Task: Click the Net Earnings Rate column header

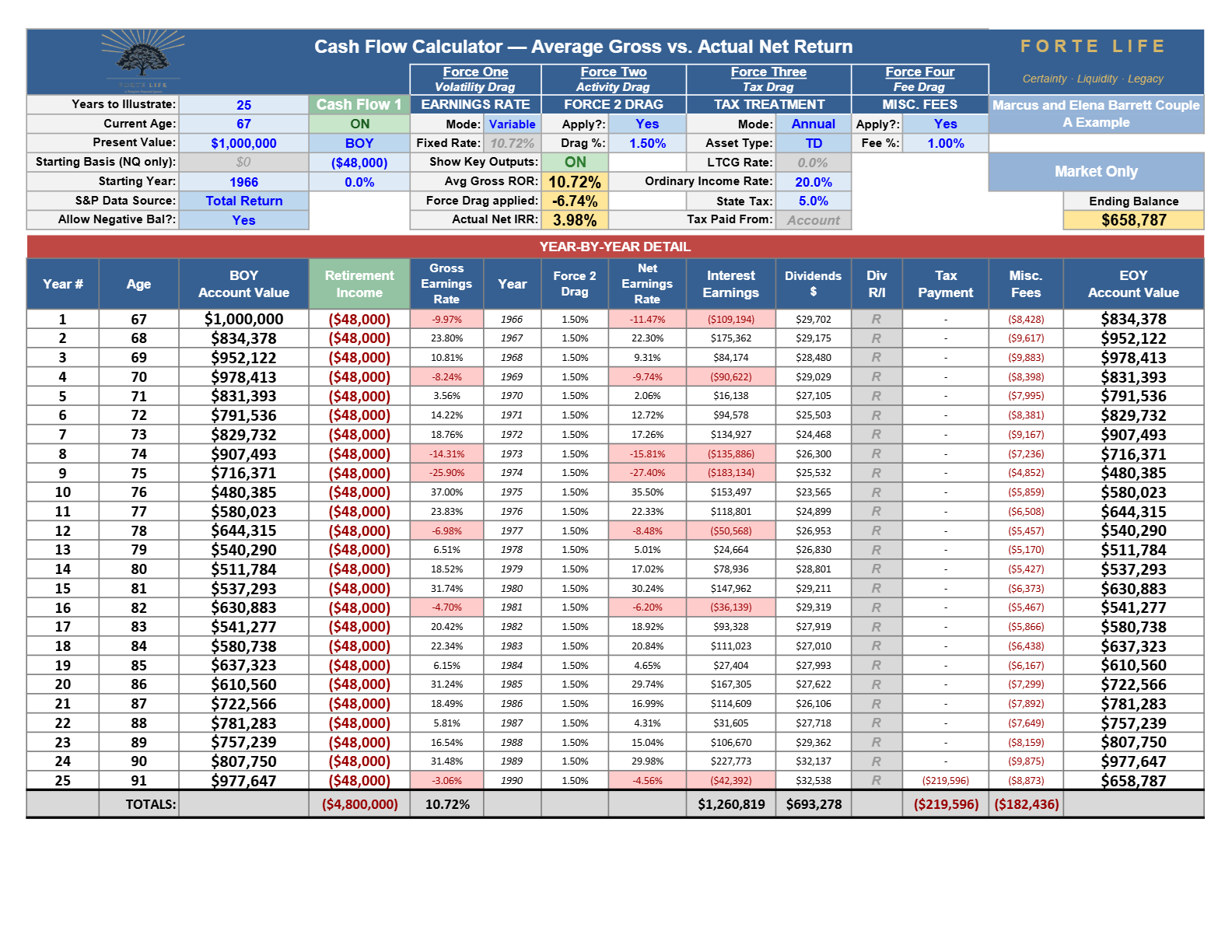Action: [646, 284]
